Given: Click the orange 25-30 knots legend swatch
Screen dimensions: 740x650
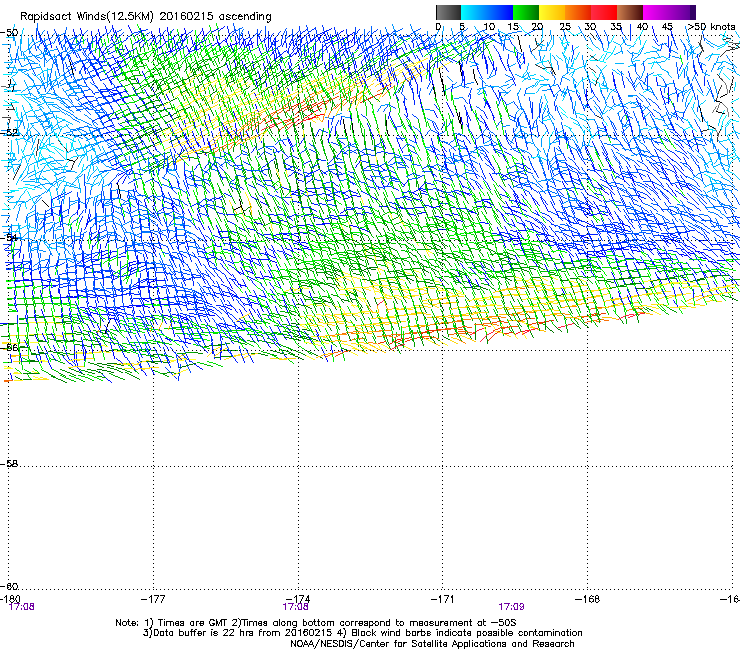Looking at the screenshot, I should (x=578, y=12).
